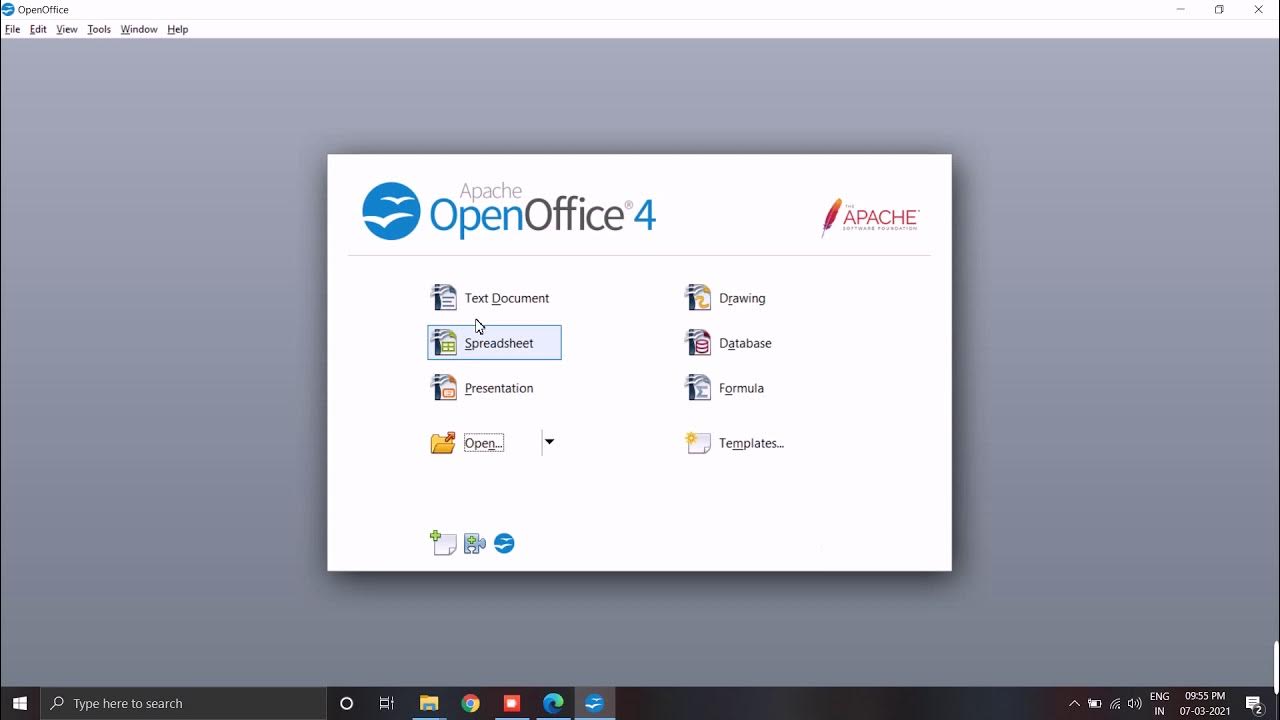
Task: Click the new-page-with-plus icon below Open
Action: [x=443, y=543]
